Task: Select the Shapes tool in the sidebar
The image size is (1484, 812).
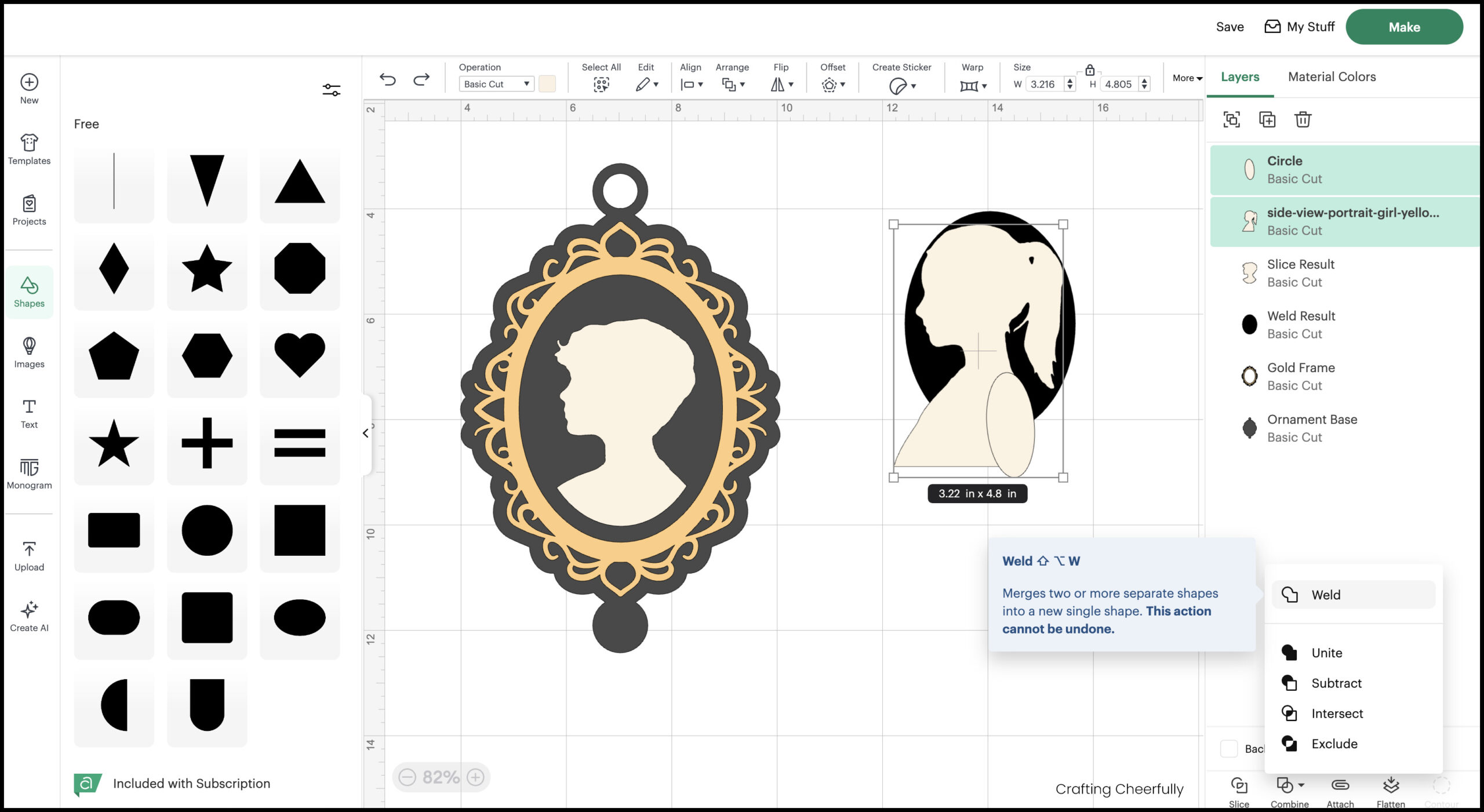Action: [x=28, y=292]
